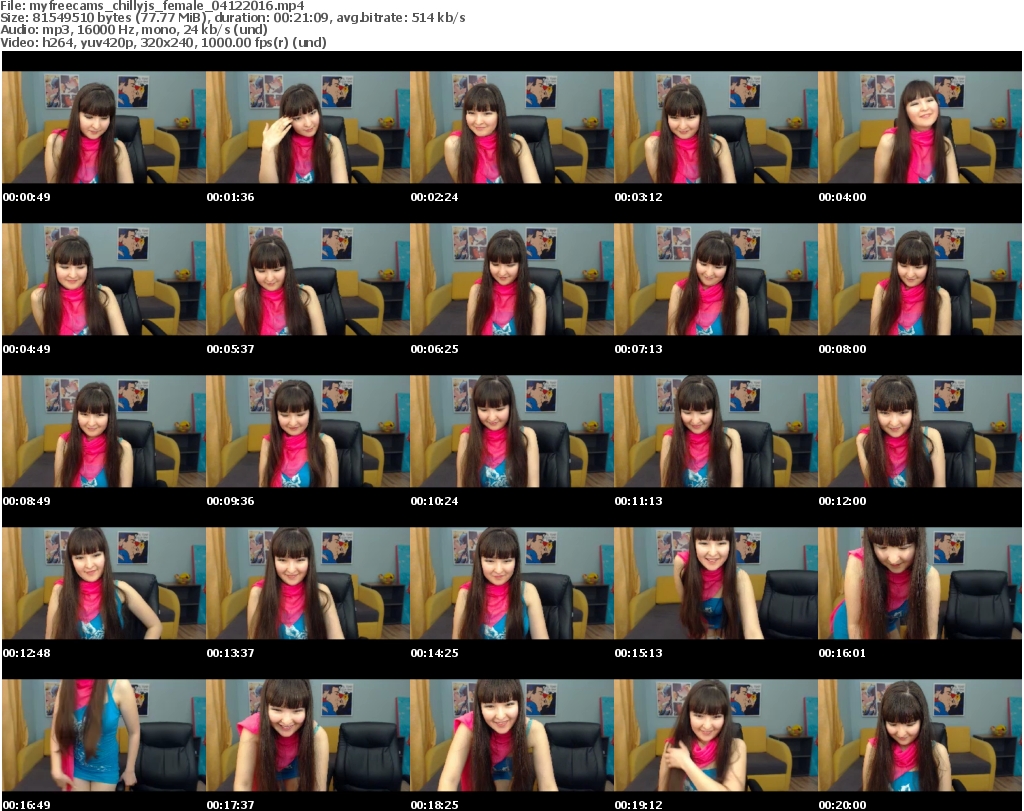Select the thumbnail at timestamp 00:19:12

point(715,736)
